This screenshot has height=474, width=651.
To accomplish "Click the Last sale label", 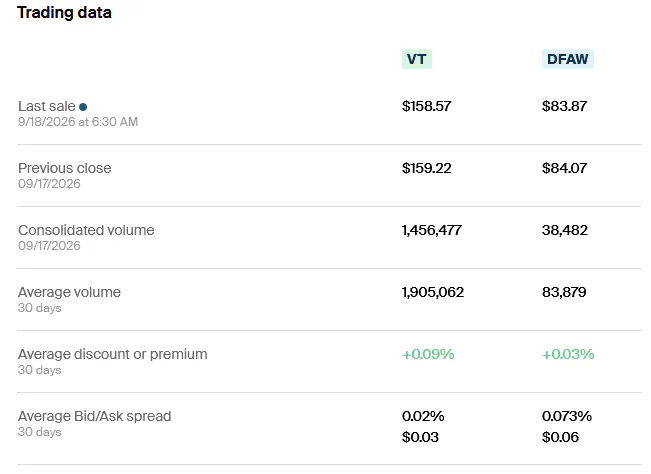I will (x=47, y=106).
